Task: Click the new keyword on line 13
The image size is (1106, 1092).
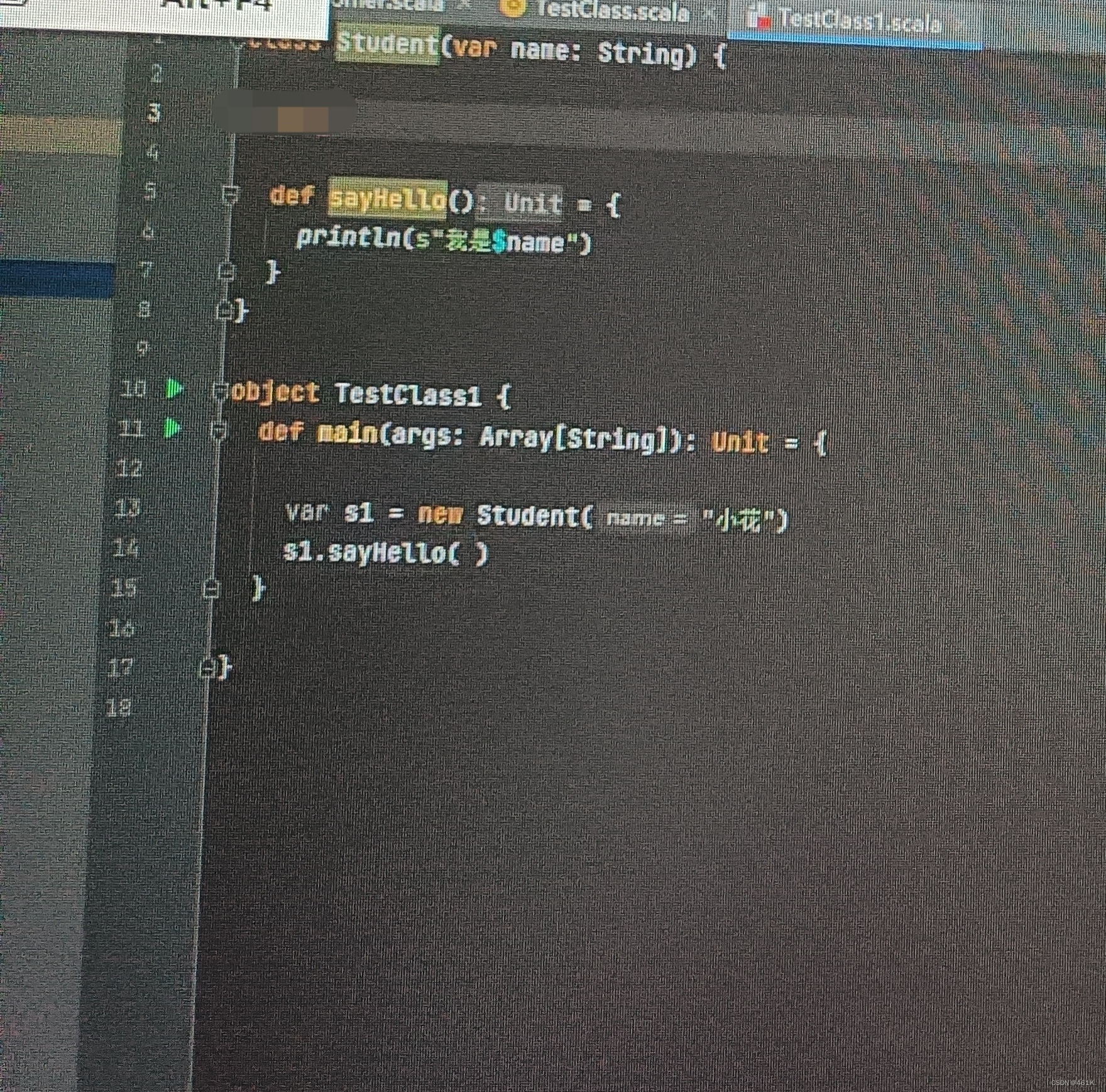Action: coord(441,515)
